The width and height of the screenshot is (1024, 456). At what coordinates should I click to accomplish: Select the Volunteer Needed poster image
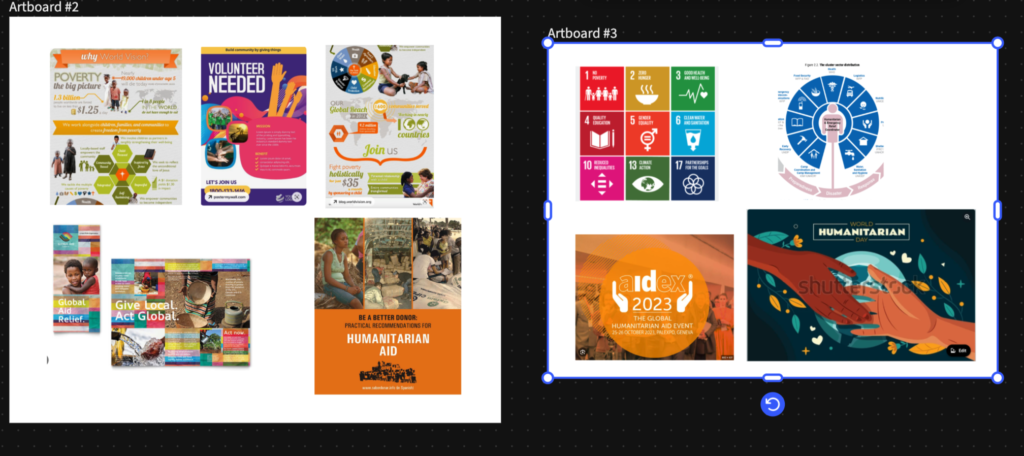point(253,125)
